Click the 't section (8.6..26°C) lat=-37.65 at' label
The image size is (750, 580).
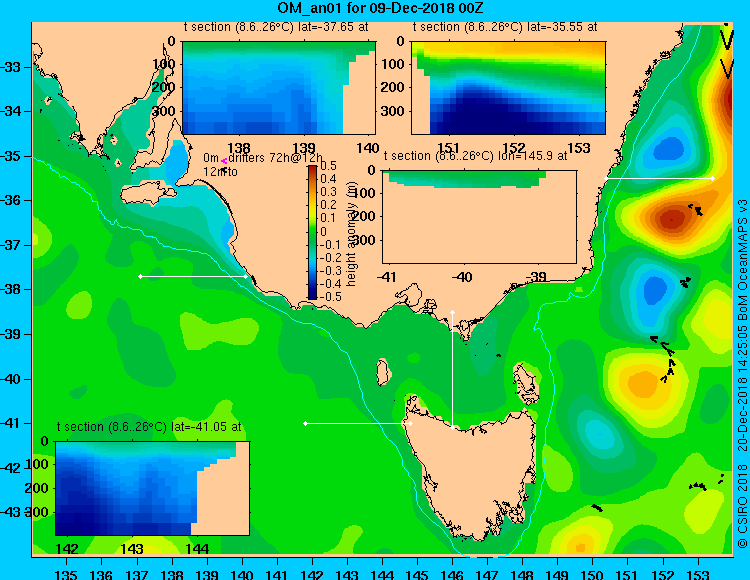(x=276, y=27)
